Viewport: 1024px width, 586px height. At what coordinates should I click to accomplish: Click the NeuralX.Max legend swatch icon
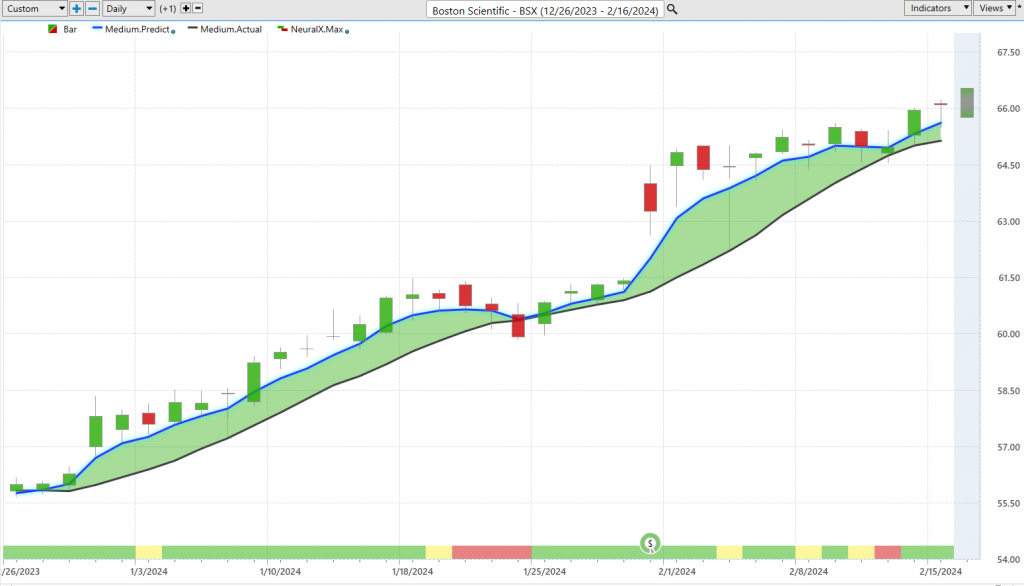coord(283,29)
